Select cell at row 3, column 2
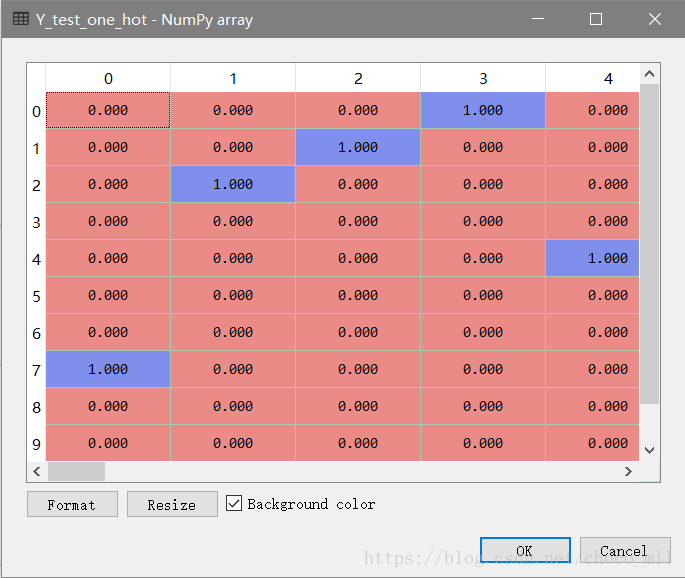This screenshot has width=685, height=578. pyautogui.click(x=358, y=221)
